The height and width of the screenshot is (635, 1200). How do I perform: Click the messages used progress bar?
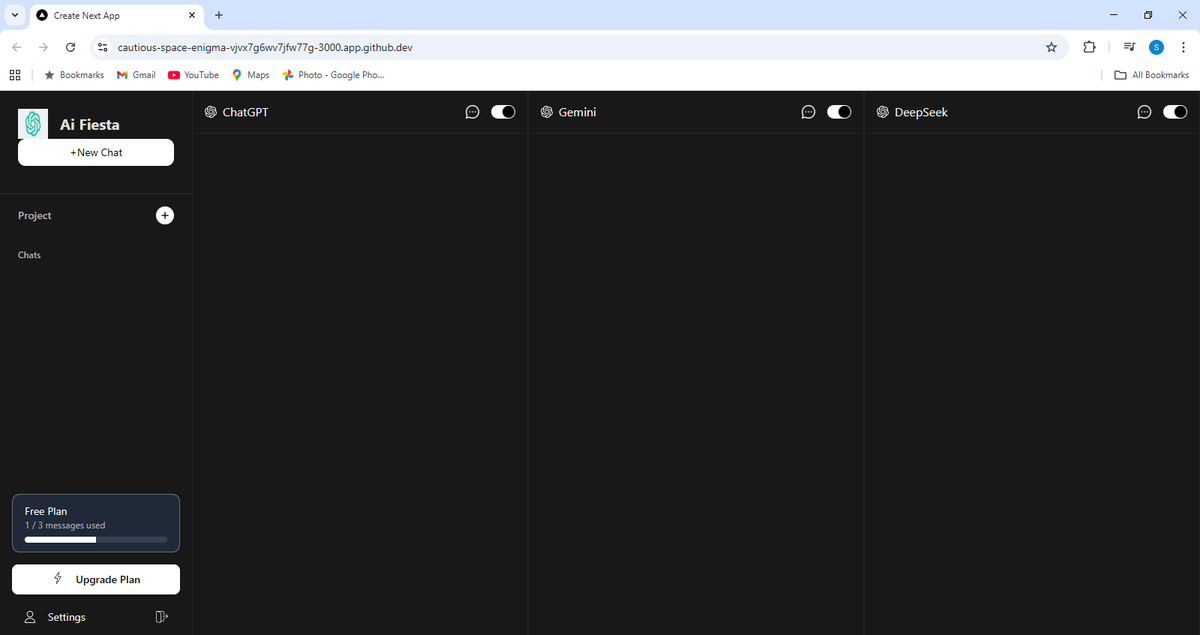point(96,540)
